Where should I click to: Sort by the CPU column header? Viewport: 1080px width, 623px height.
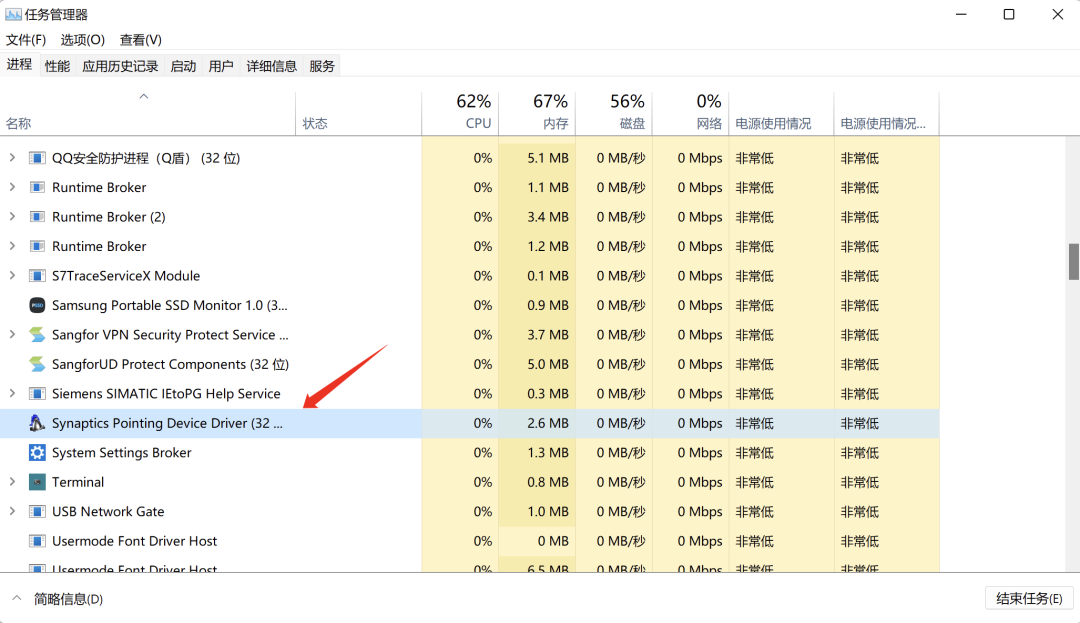coord(460,114)
